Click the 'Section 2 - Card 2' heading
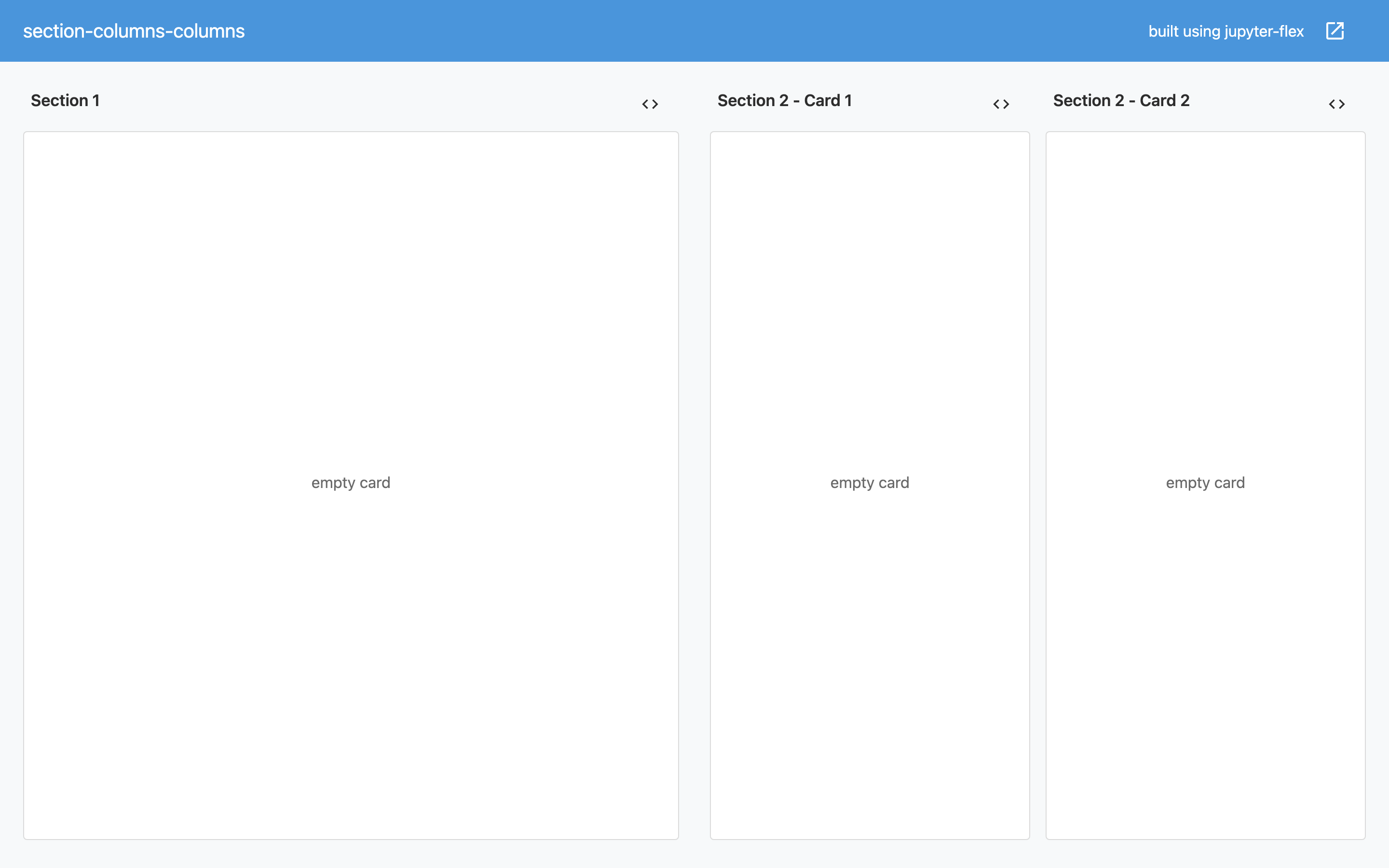1389x868 pixels. tap(1121, 100)
